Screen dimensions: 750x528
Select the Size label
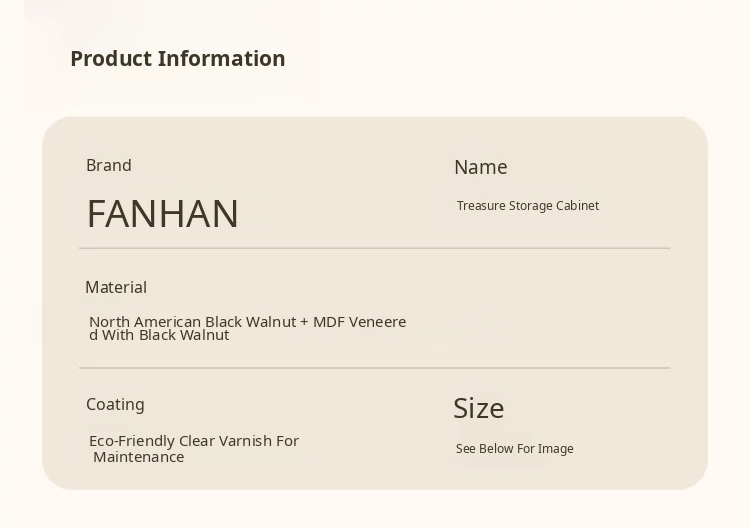478,408
